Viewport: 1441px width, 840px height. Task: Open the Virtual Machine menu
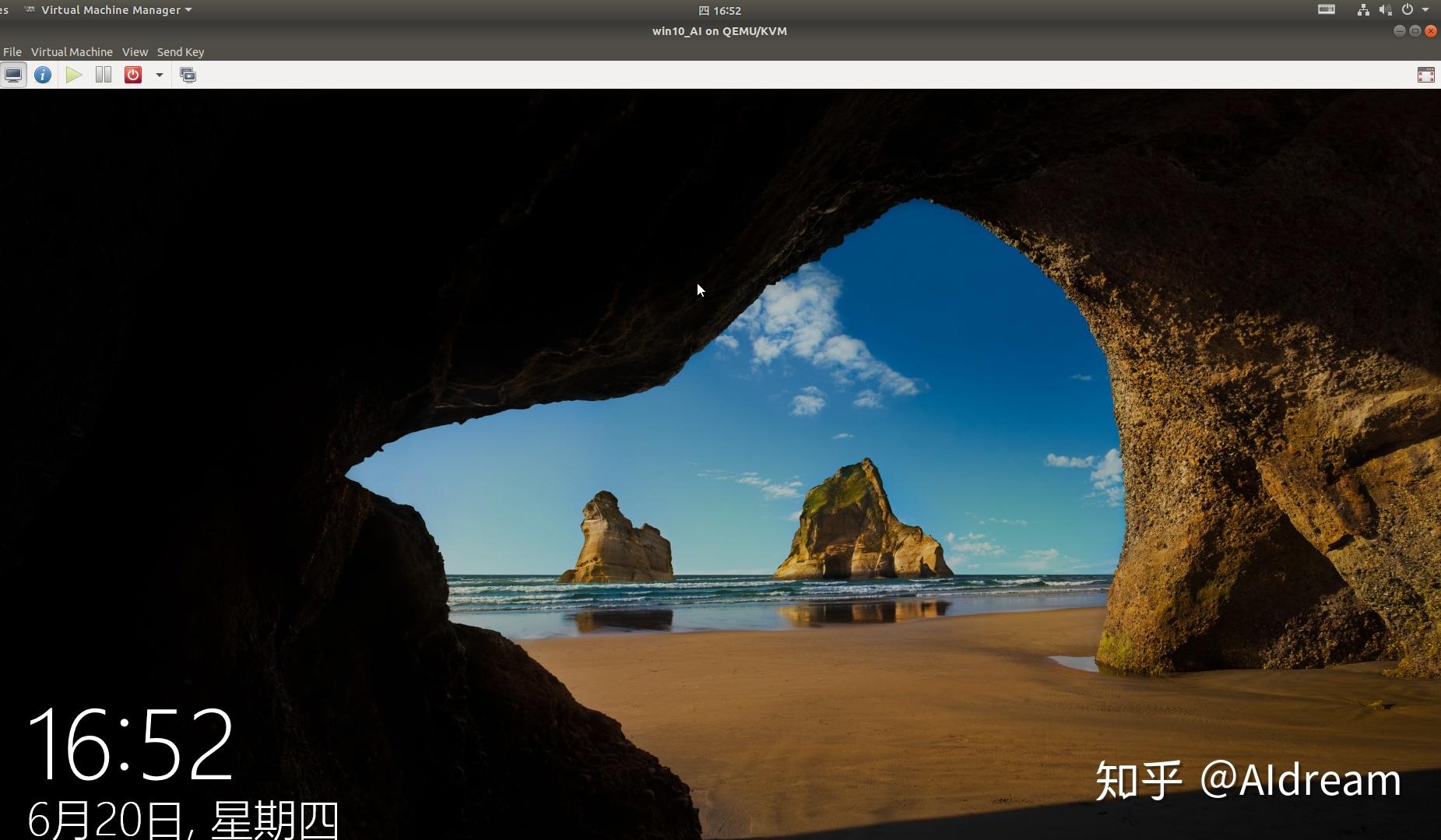point(72,52)
